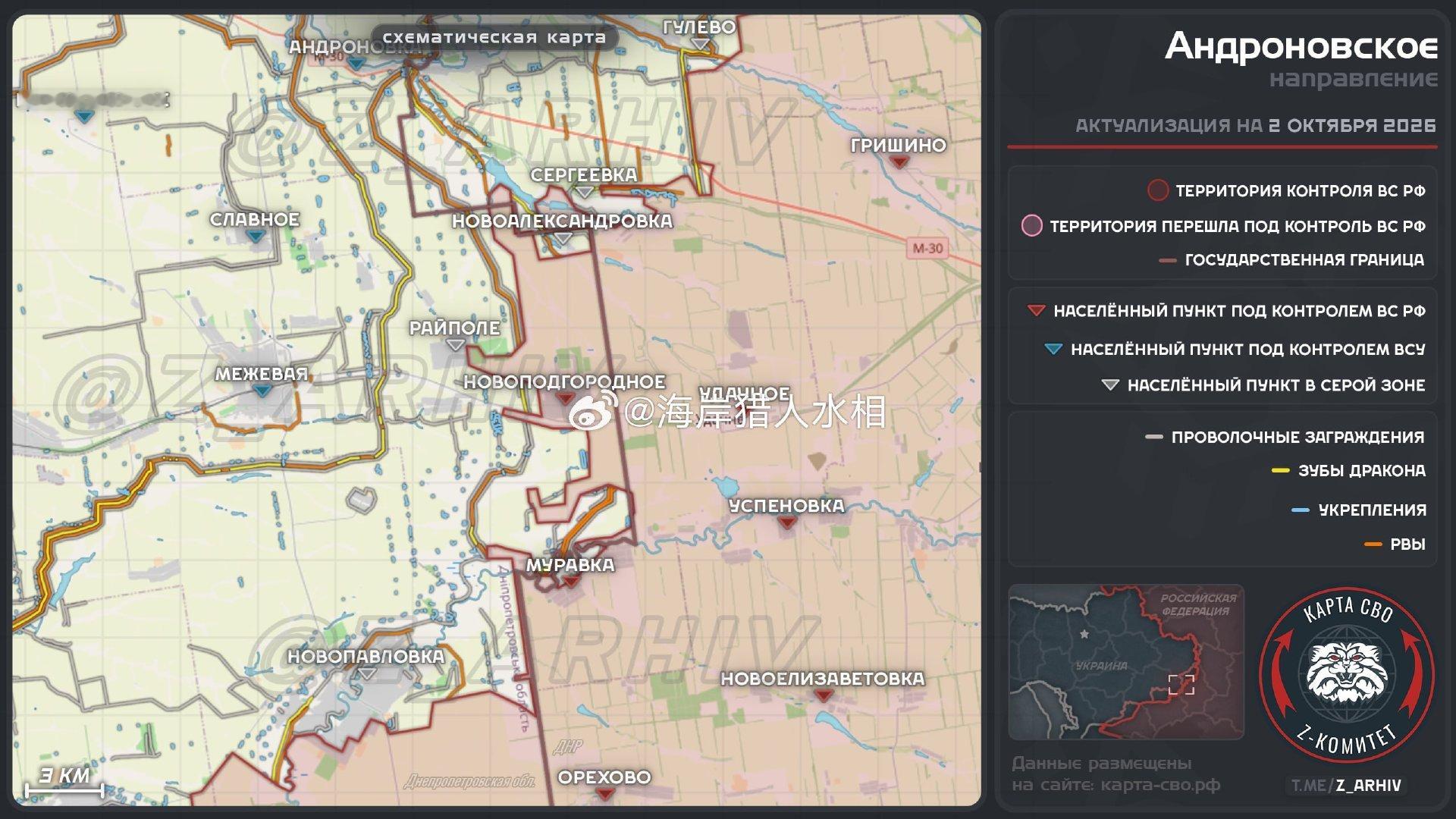
Task: Click the gray marker under Райполе
Action: tap(455, 345)
